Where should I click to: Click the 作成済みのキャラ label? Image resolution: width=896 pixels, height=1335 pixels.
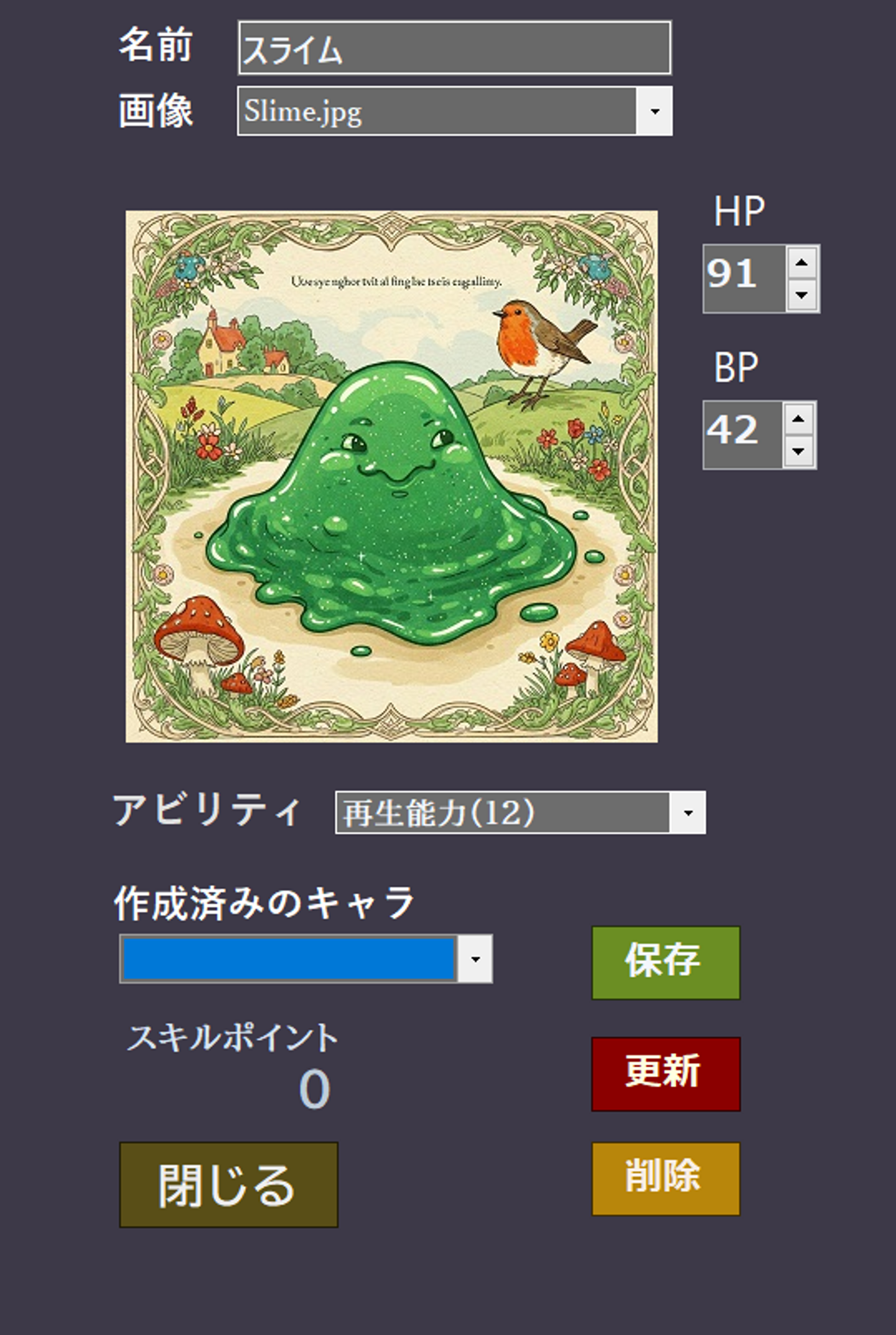264,903
